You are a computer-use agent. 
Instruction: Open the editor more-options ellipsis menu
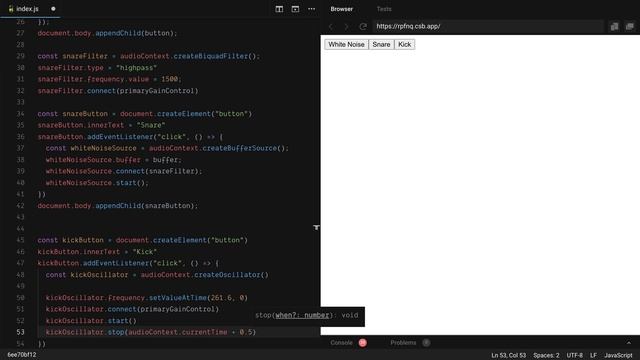(311, 9)
